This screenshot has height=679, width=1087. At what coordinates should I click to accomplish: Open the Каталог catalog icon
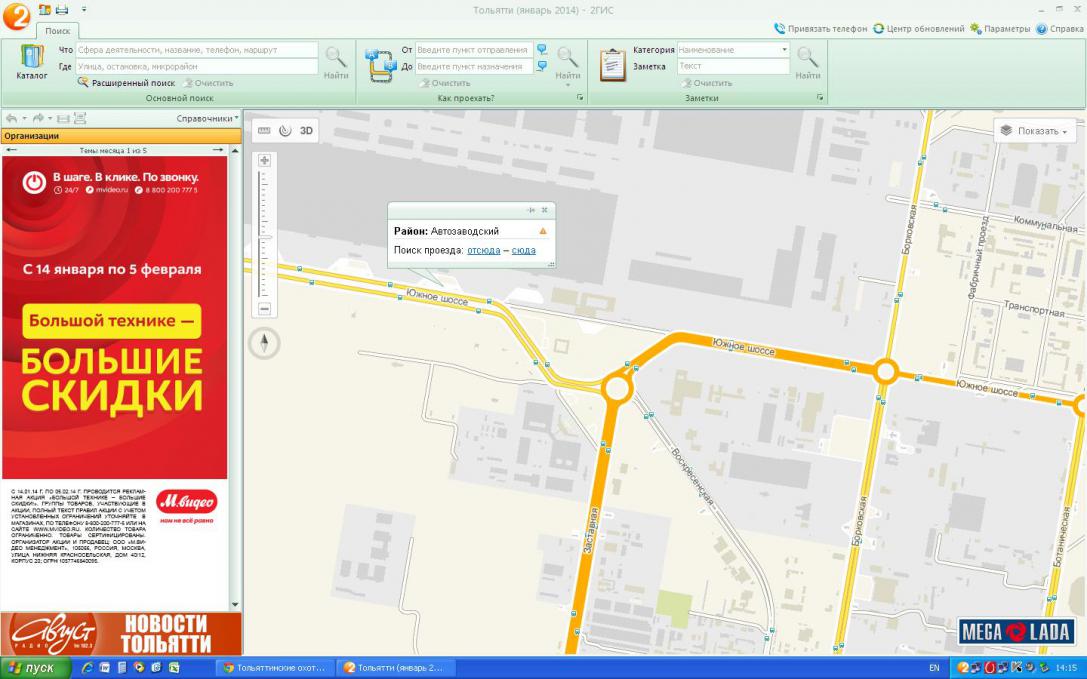point(31,62)
